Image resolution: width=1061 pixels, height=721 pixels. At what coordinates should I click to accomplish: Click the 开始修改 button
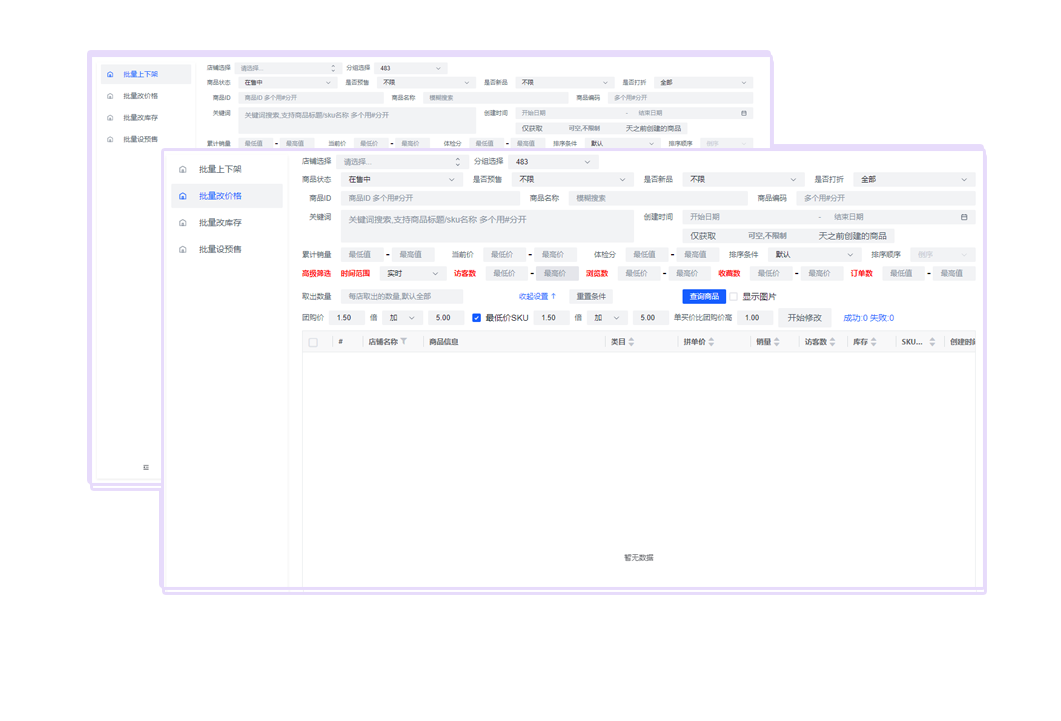coord(804,318)
